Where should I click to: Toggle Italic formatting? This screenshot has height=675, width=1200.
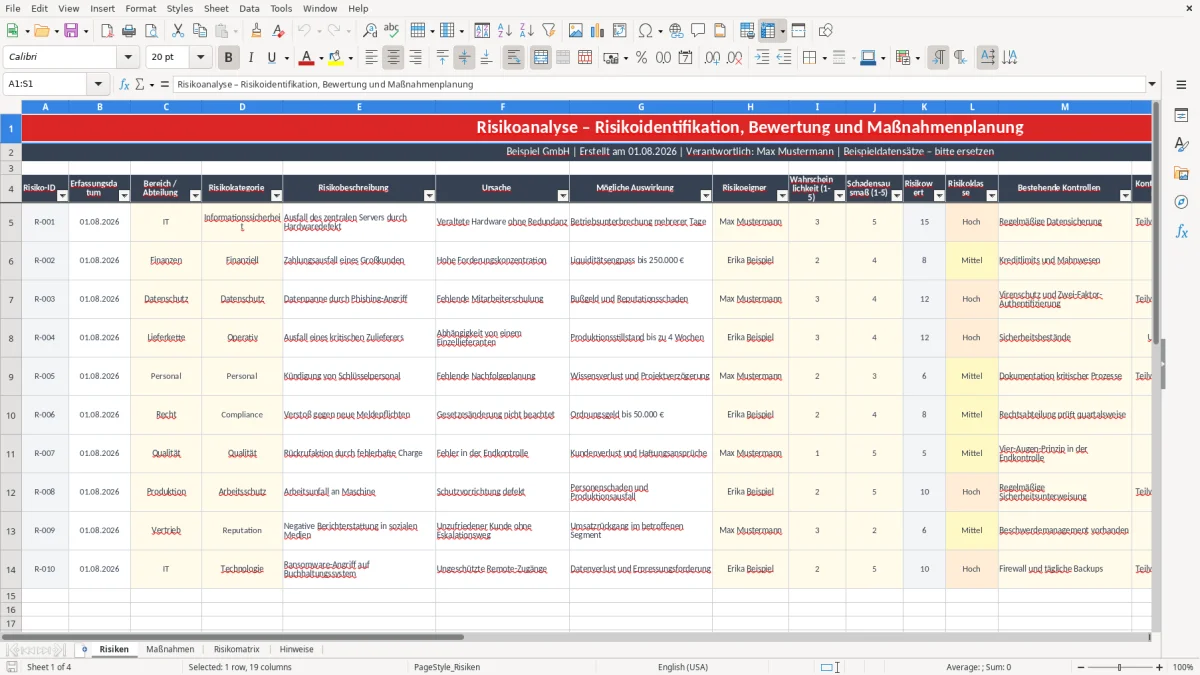251,58
